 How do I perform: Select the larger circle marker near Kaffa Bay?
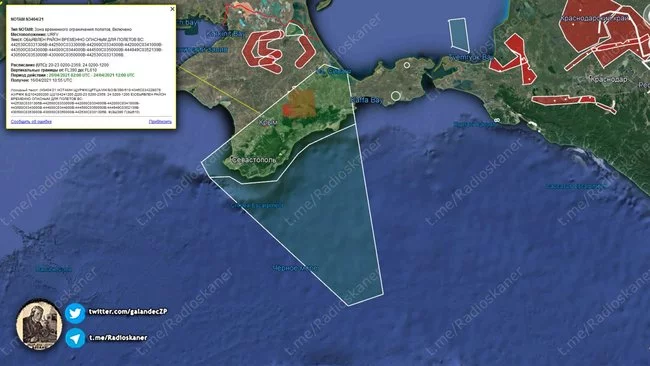pos(396,96)
